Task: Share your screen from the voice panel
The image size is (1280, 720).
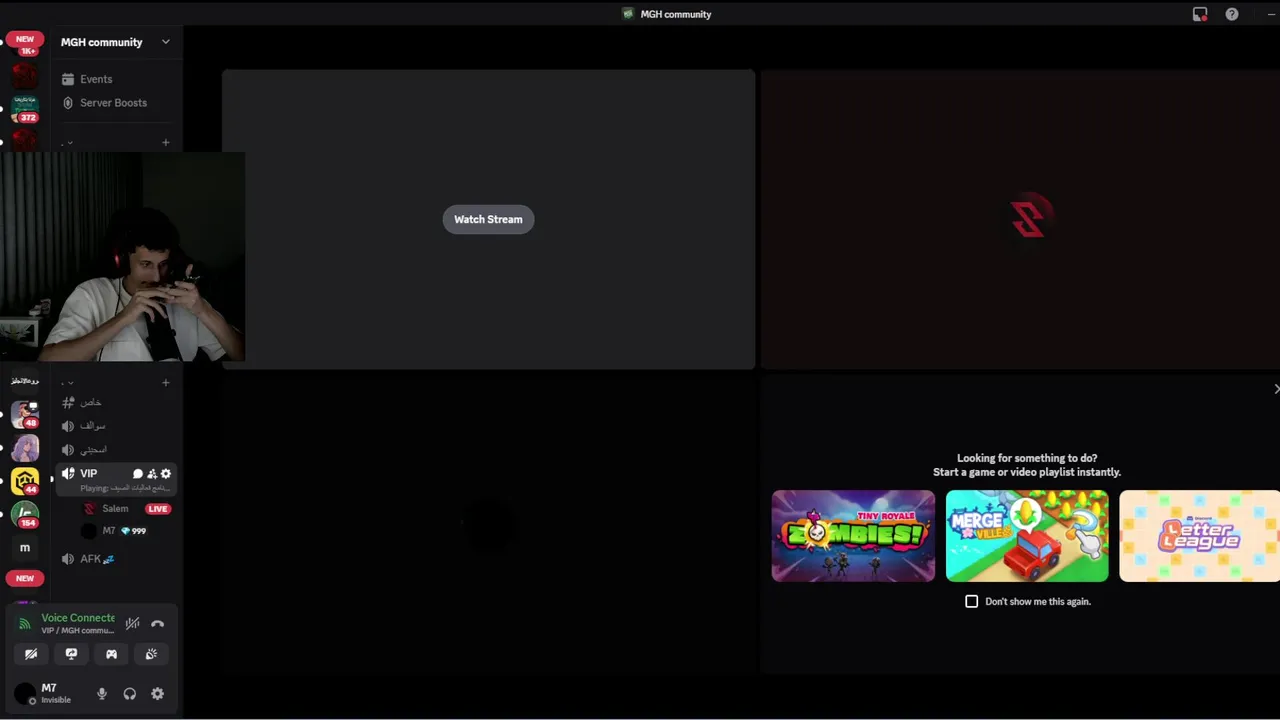Action: [71, 654]
